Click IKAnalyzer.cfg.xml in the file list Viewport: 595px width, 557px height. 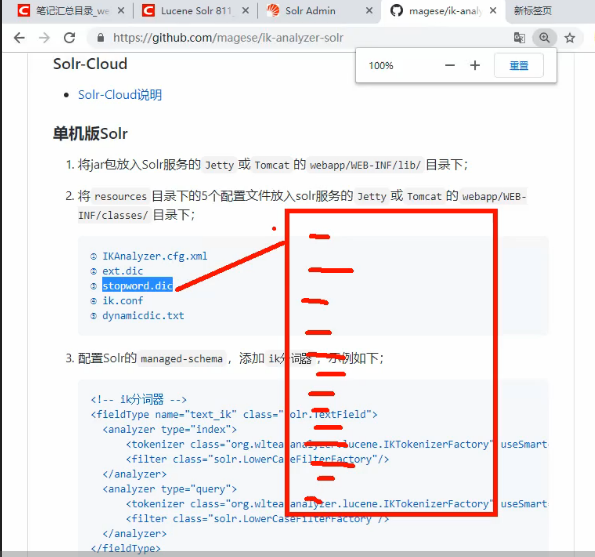[155, 256]
